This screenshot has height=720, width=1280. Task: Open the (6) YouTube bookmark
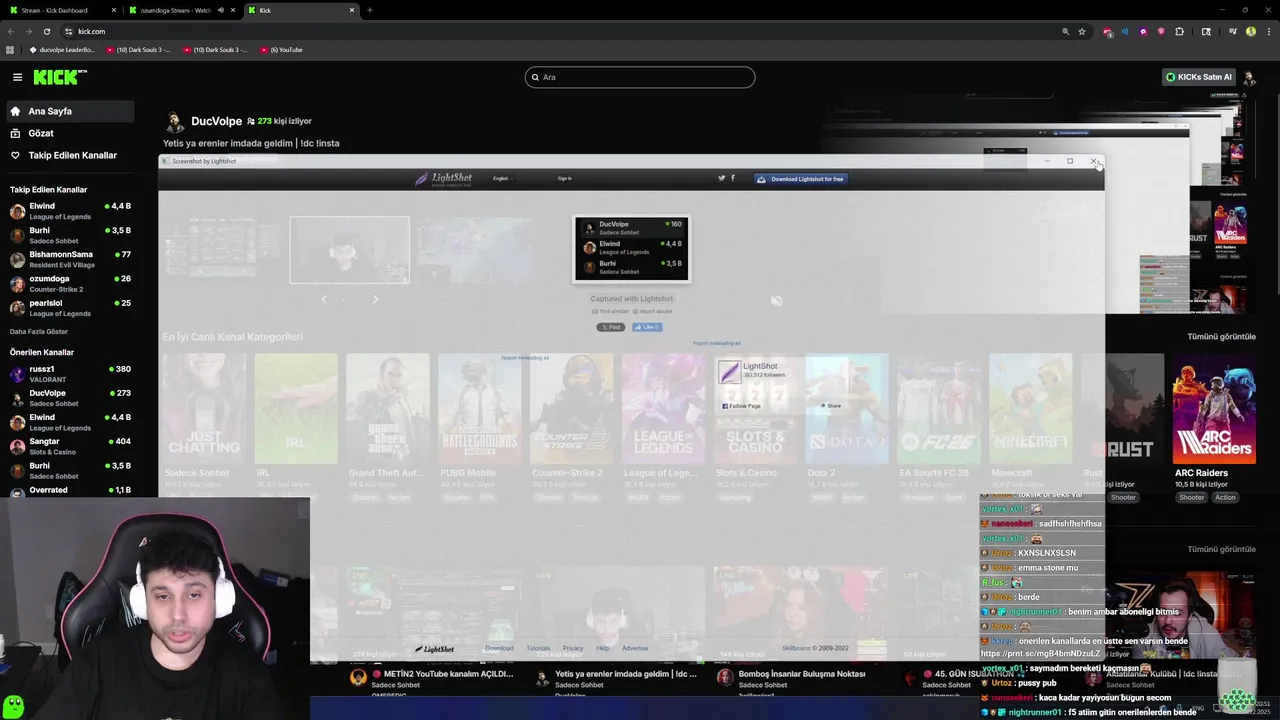point(281,49)
